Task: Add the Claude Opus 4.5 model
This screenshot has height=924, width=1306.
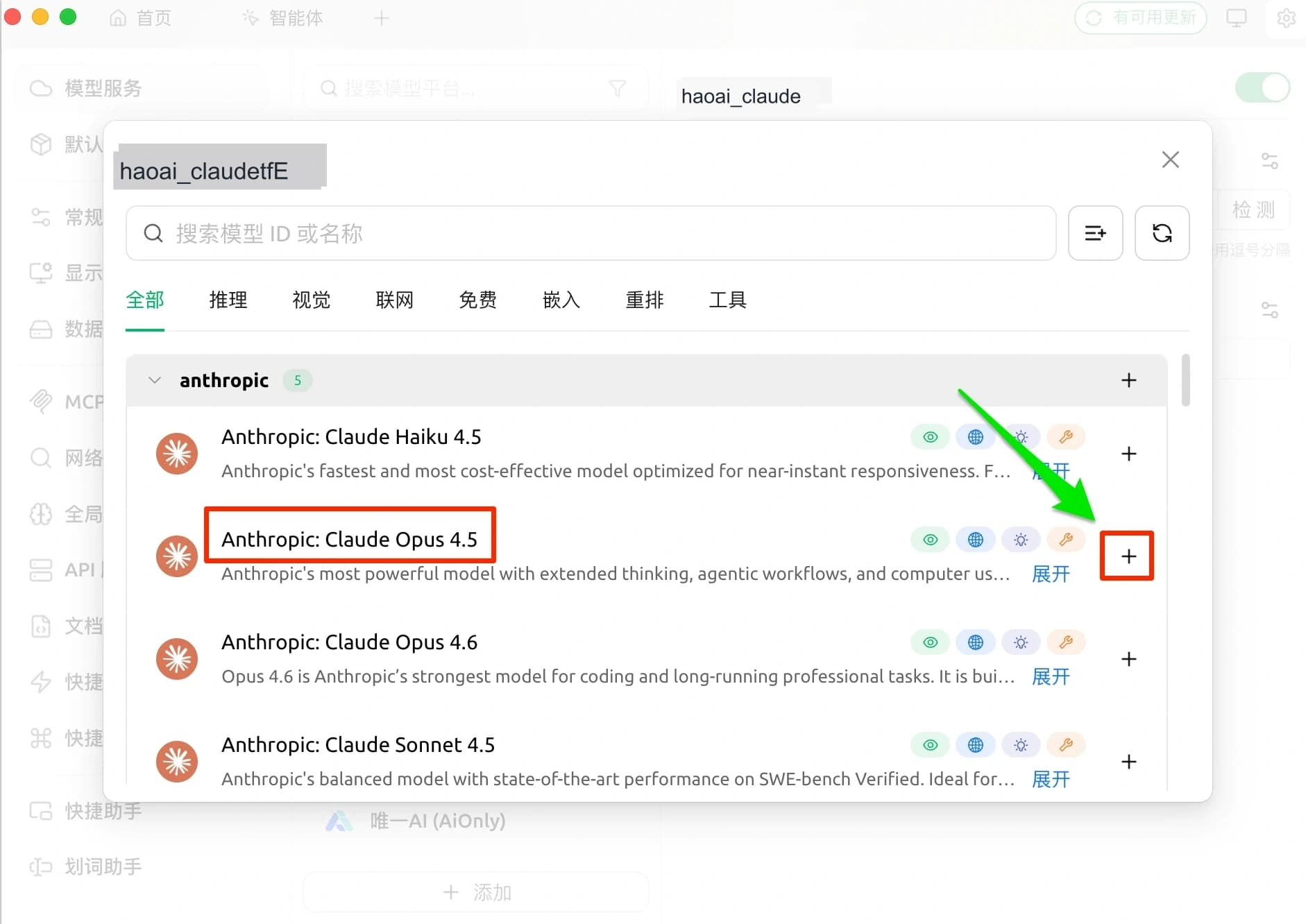Action: point(1128,556)
